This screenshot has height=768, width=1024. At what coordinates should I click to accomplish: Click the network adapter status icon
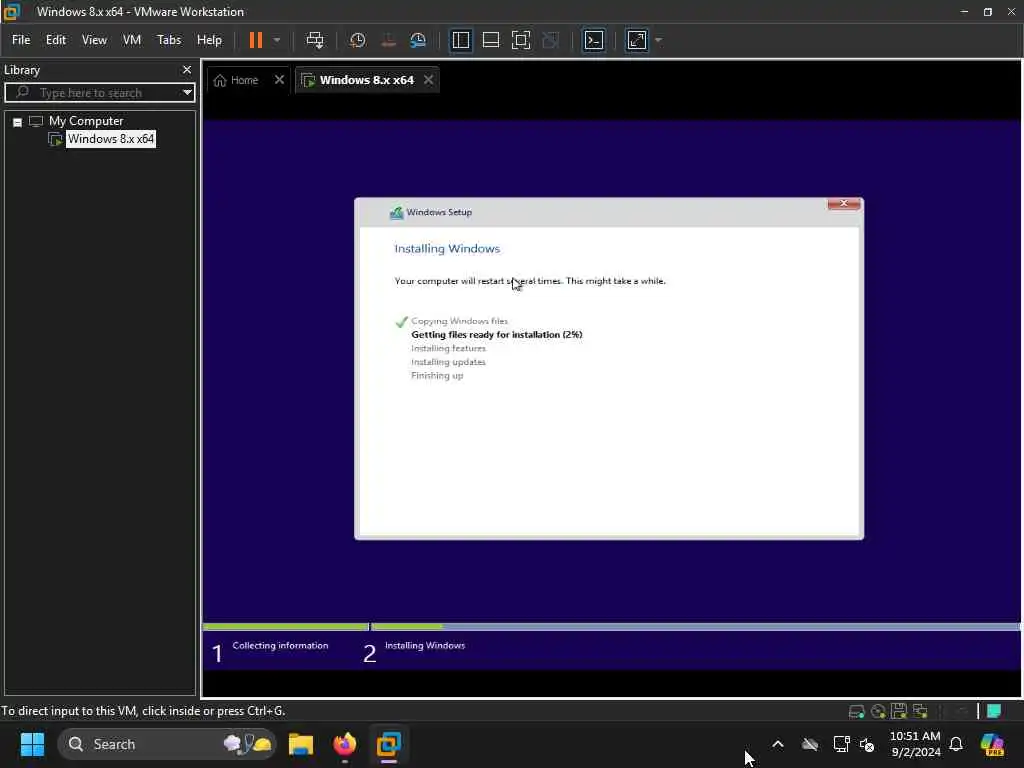click(x=920, y=711)
